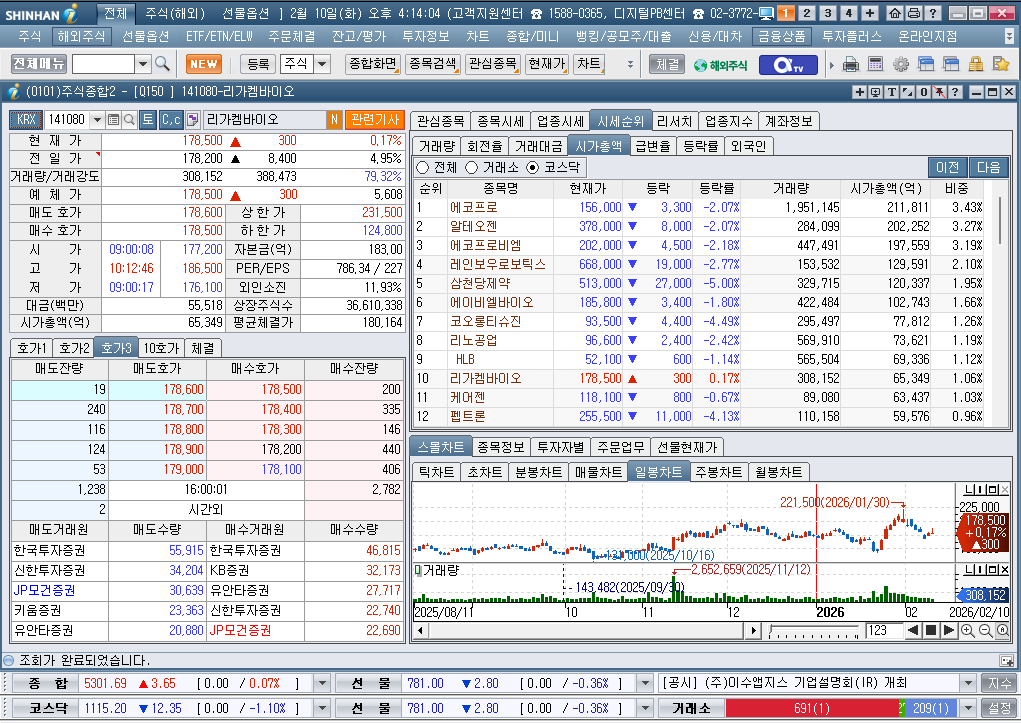Select the 코스닥 radio button

click(x=533, y=167)
